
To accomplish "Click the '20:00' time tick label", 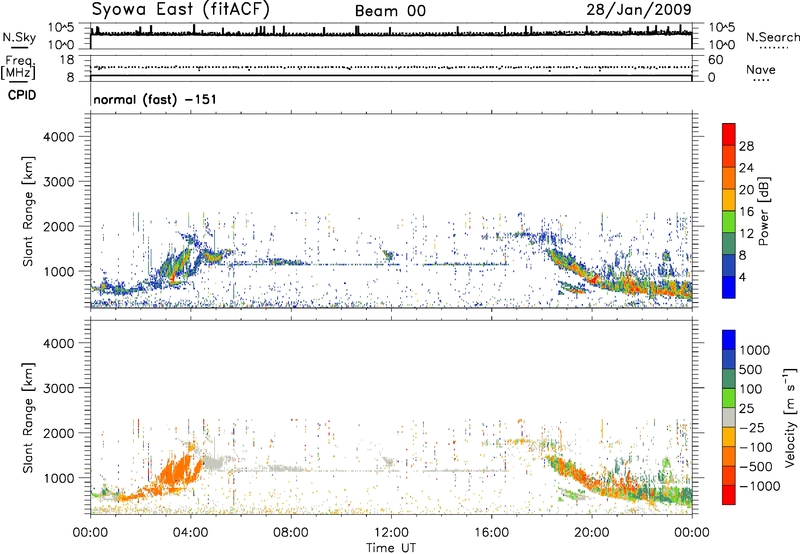I will (591, 533).
